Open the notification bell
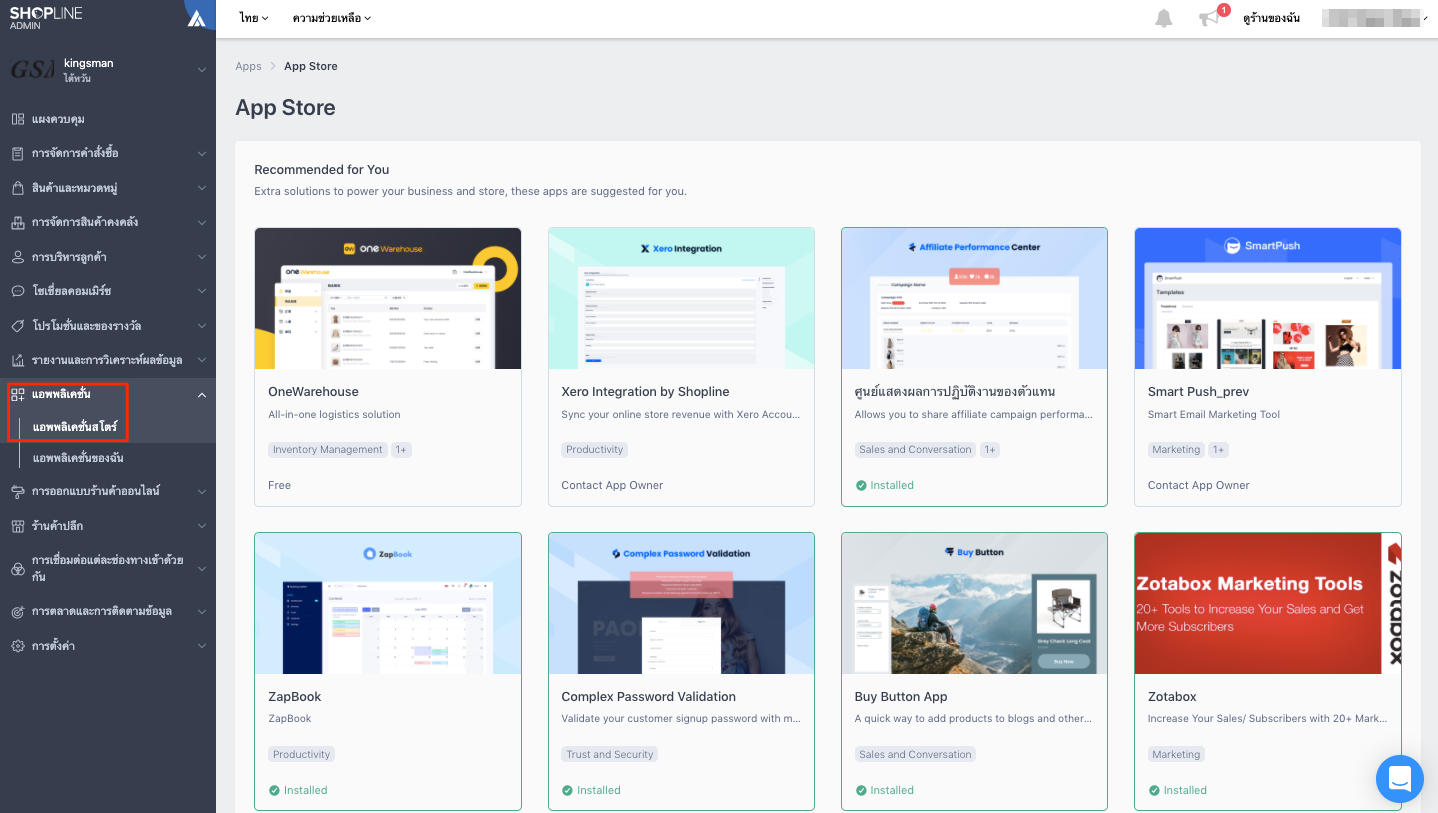The height and width of the screenshot is (813, 1438). click(1163, 18)
